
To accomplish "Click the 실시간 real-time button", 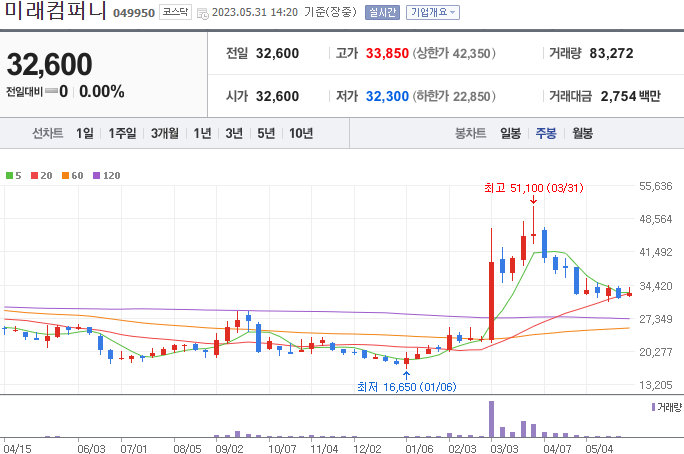I will (x=382, y=12).
